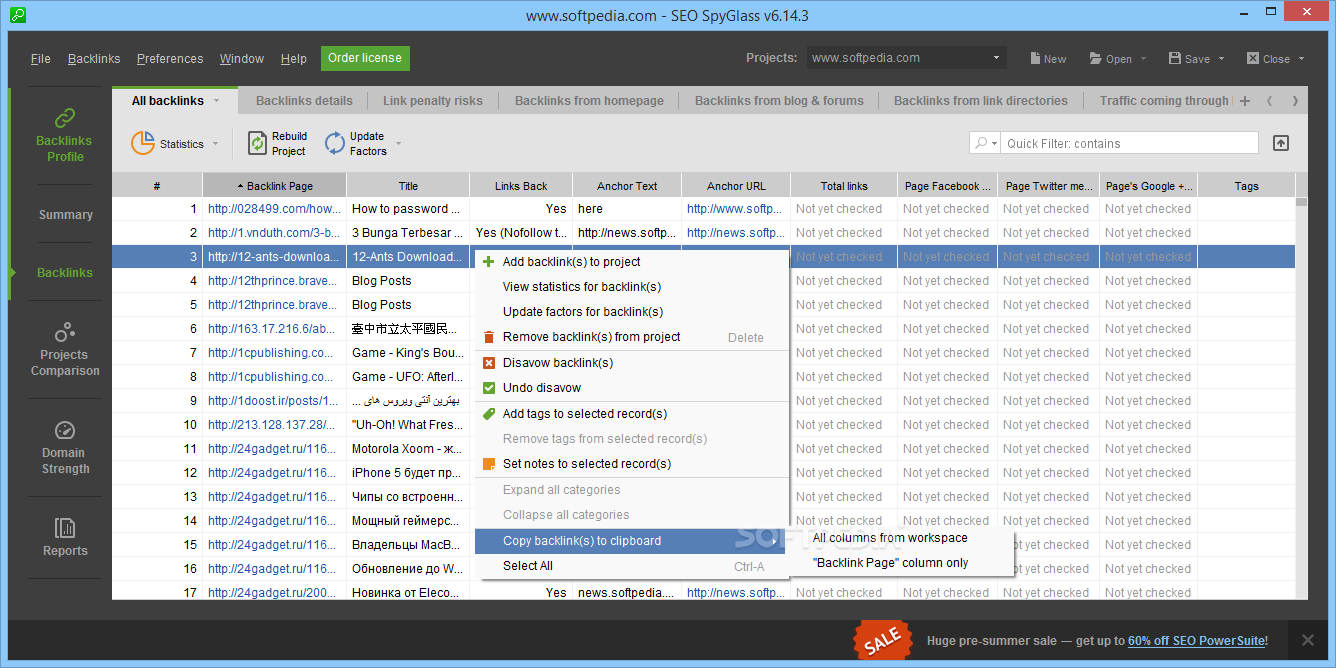The image size is (1336, 668).
Task: Click the Anchor URL link in row 1
Action: tap(735, 209)
